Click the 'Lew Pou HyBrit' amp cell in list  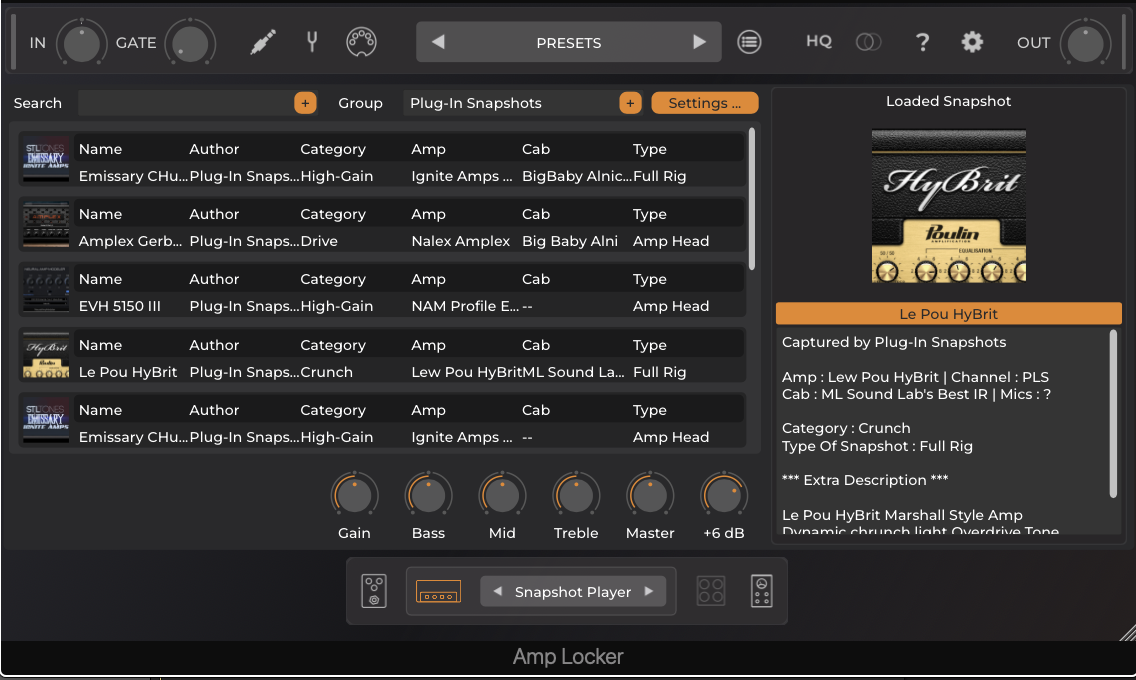467,372
